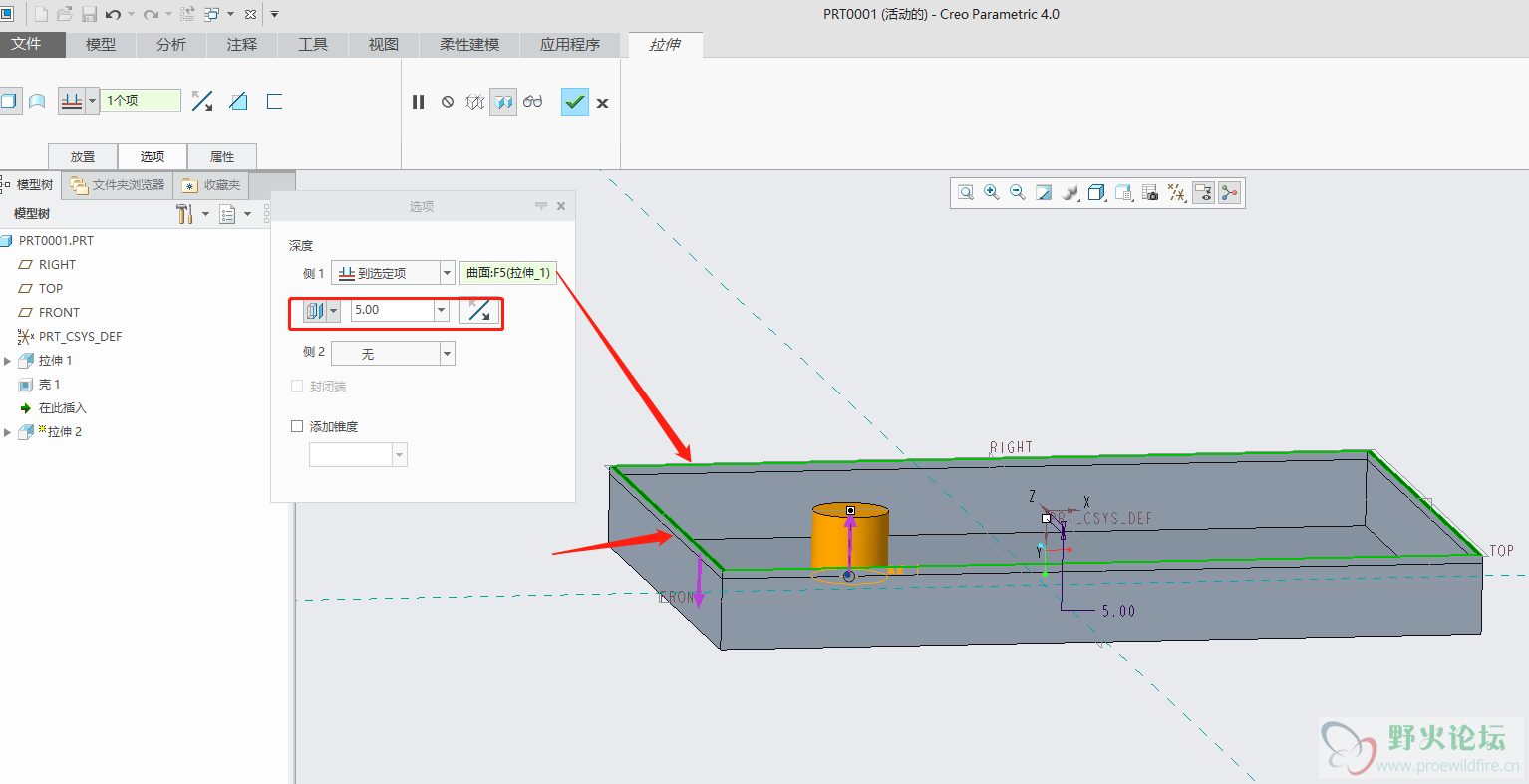Select Extrude as surface icon
The width and height of the screenshot is (1529, 784).
point(37,101)
